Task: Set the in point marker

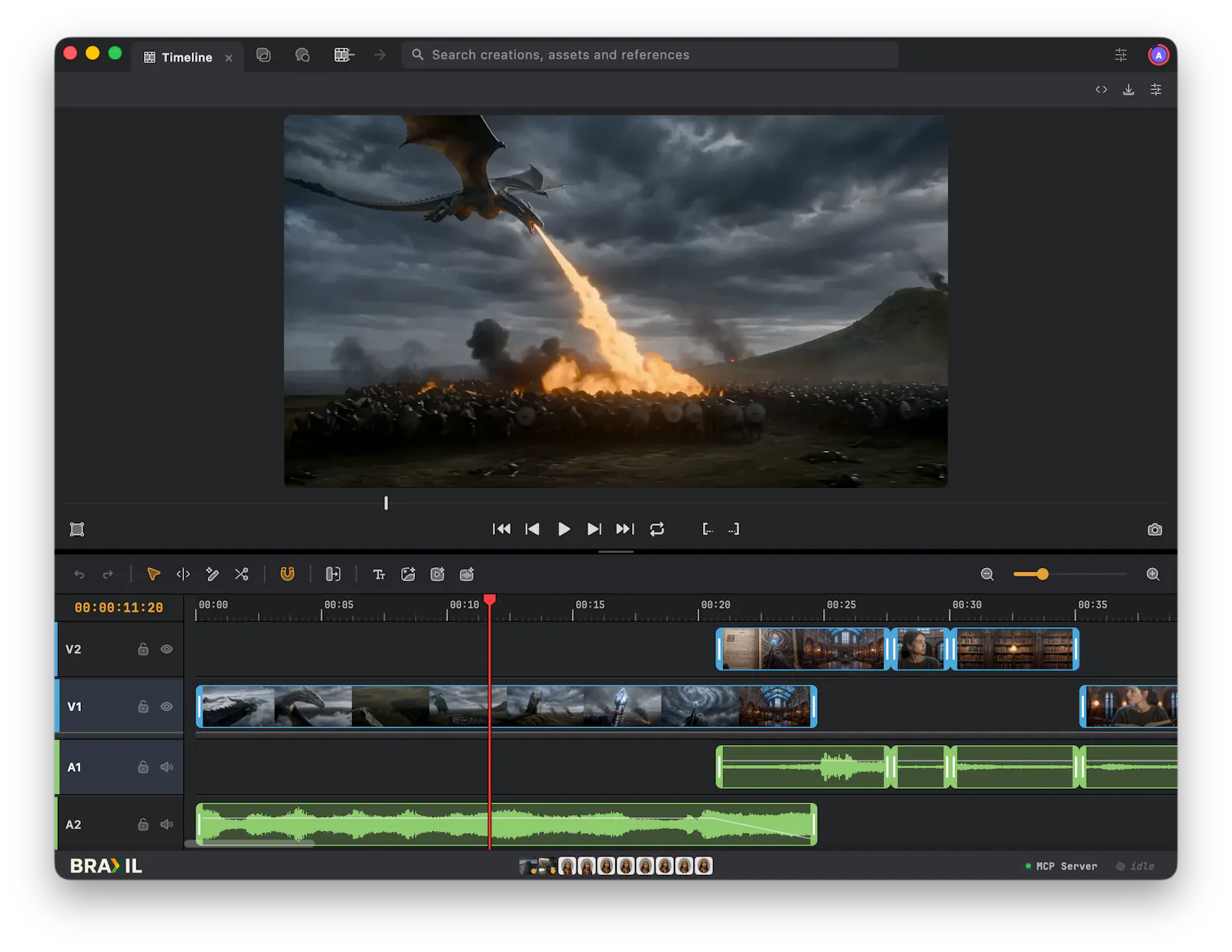Action: tap(708, 529)
